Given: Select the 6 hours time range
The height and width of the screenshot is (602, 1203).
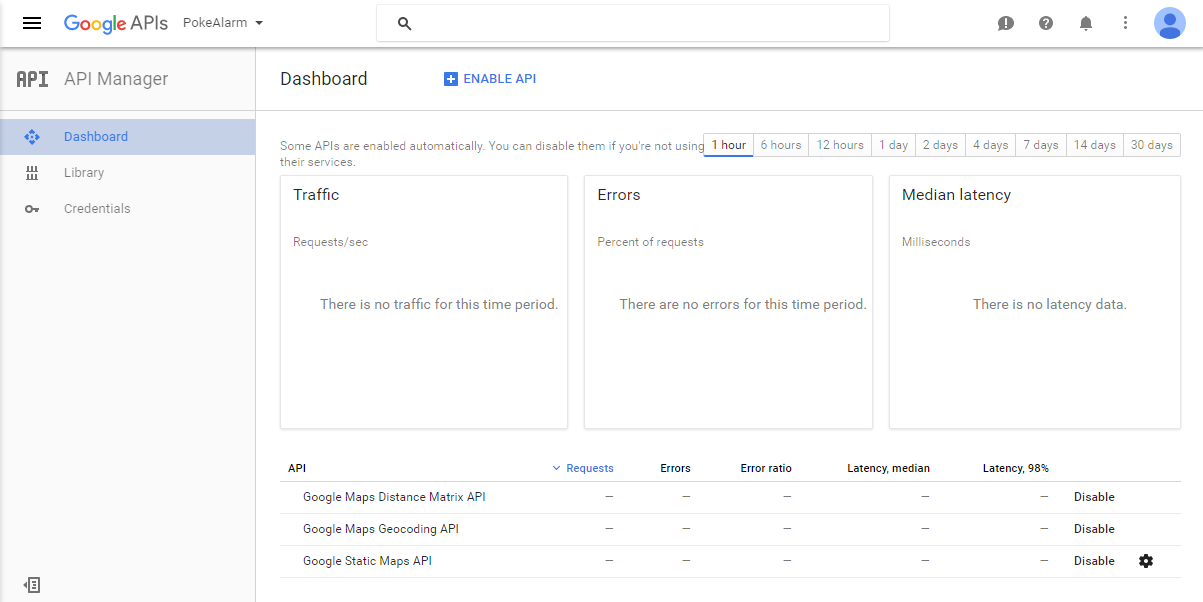Looking at the screenshot, I should (x=781, y=145).
